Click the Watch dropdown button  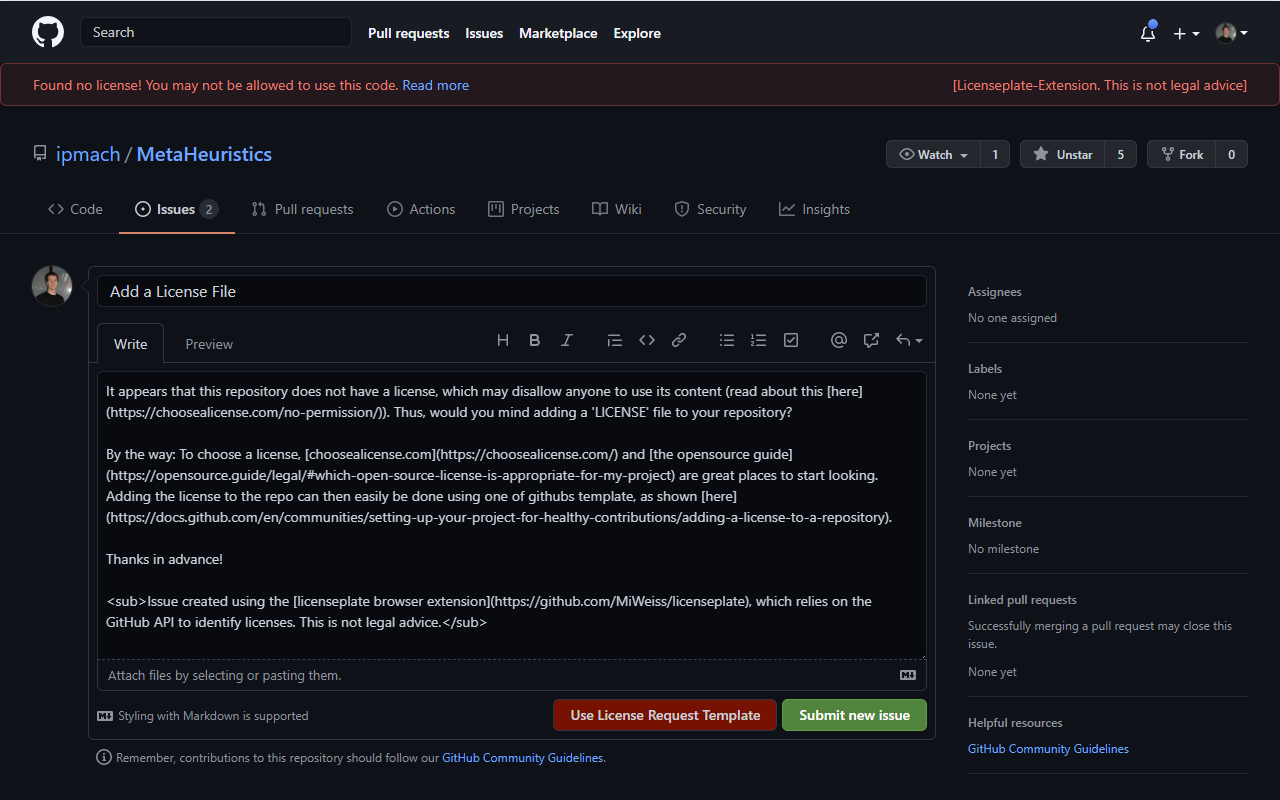[x=933, y=154]
